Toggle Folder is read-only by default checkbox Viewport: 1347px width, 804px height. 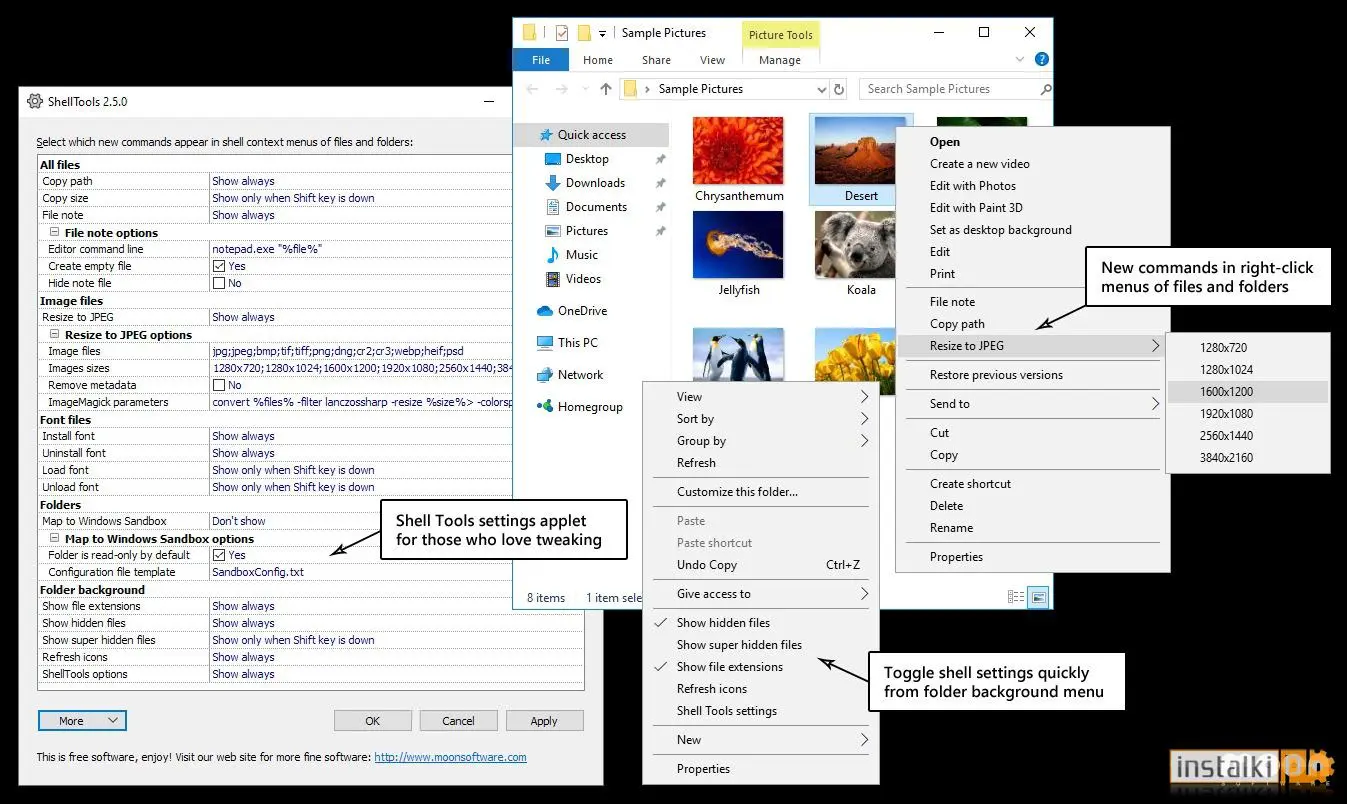[x=219, y=555]
